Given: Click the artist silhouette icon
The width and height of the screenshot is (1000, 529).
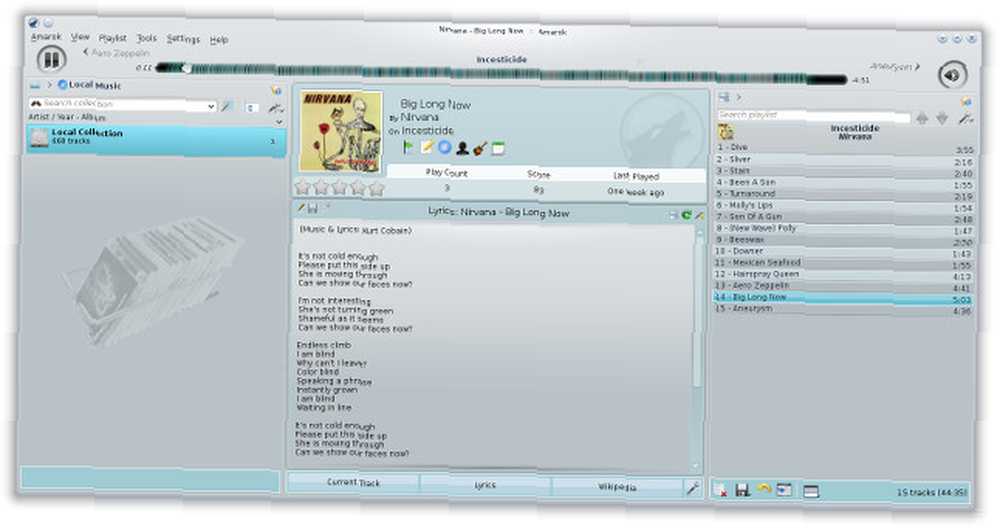Looking at the screenshot, I should coord(462,149).
